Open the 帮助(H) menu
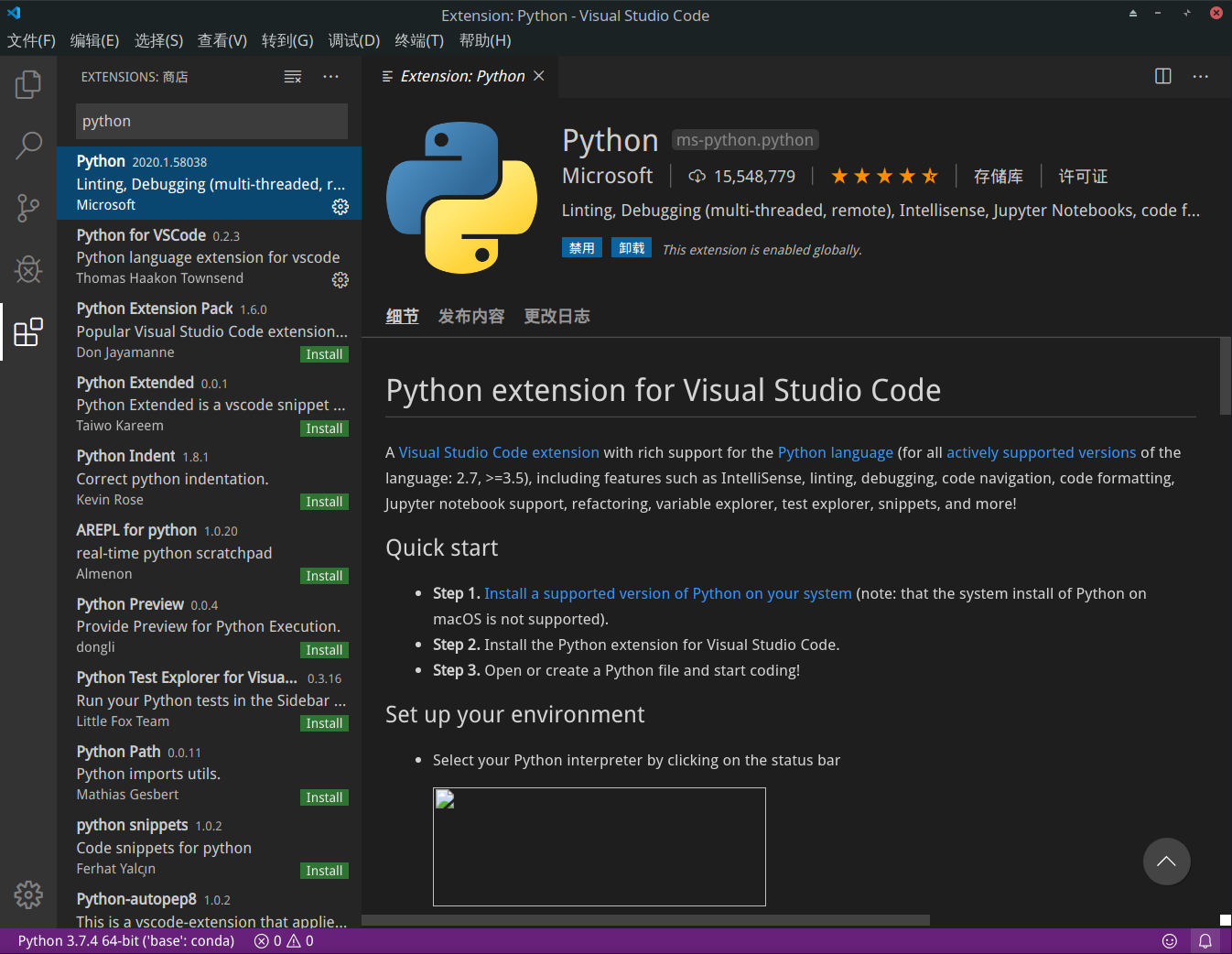 [x=485, y=40]
